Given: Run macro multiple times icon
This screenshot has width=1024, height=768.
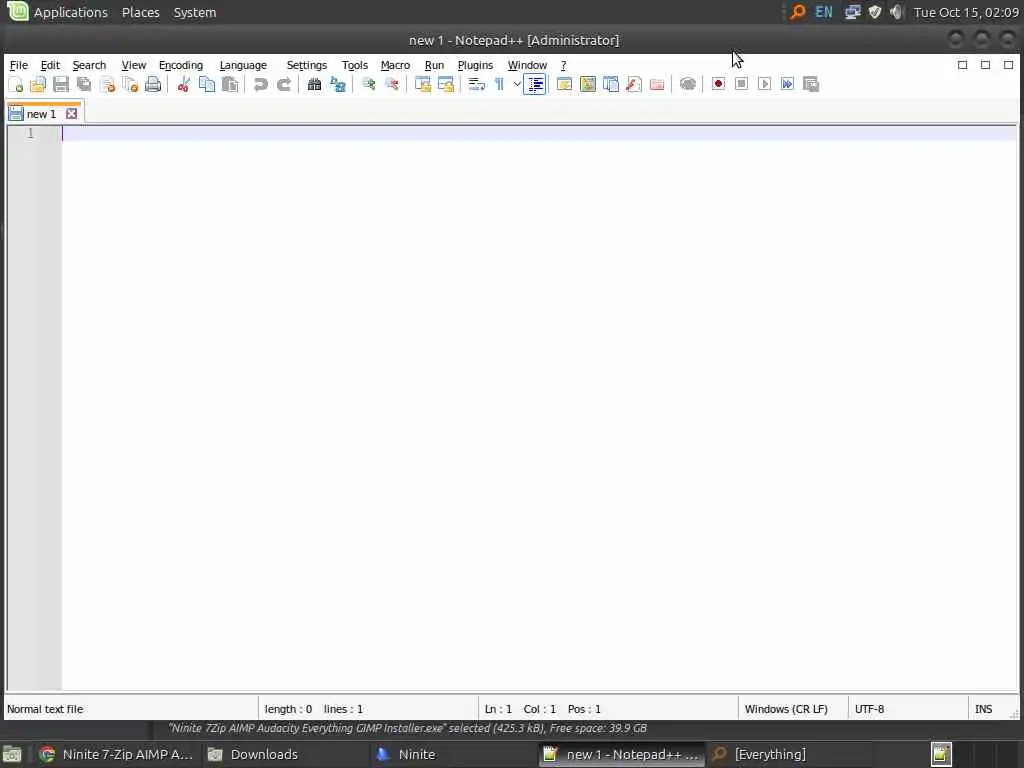Looking at the screenshot, I should [x=788, y=84].
